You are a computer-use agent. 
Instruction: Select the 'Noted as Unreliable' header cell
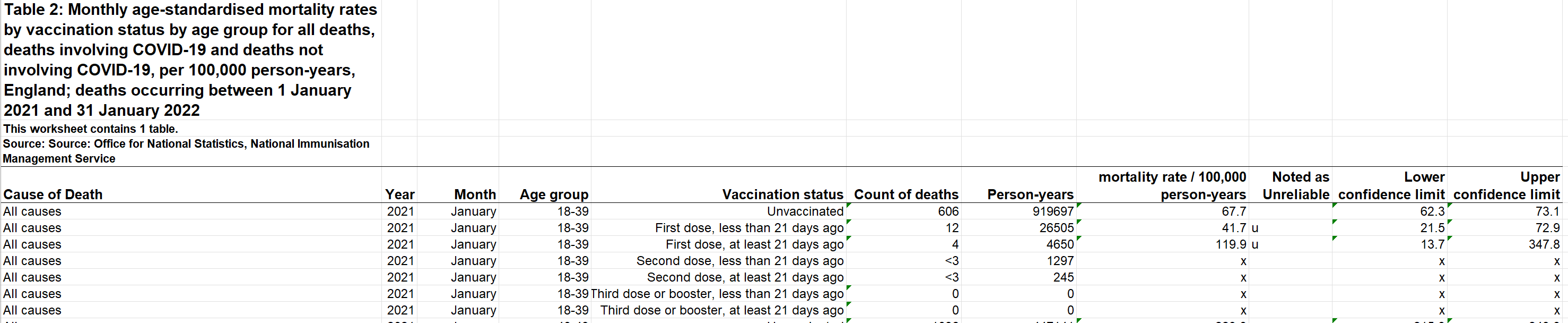(1296, 185)
